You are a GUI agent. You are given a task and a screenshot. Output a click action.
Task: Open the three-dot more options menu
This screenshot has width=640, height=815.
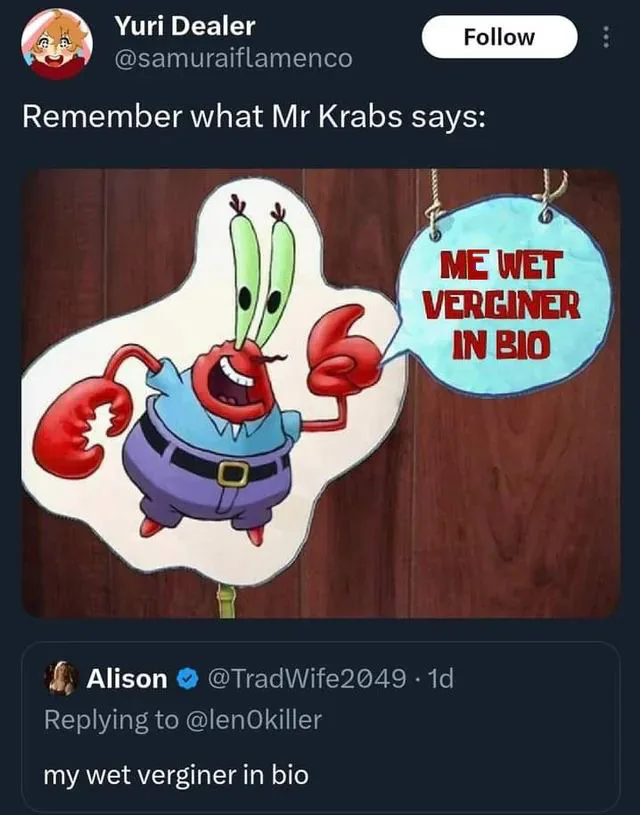(x=606, y=37)
